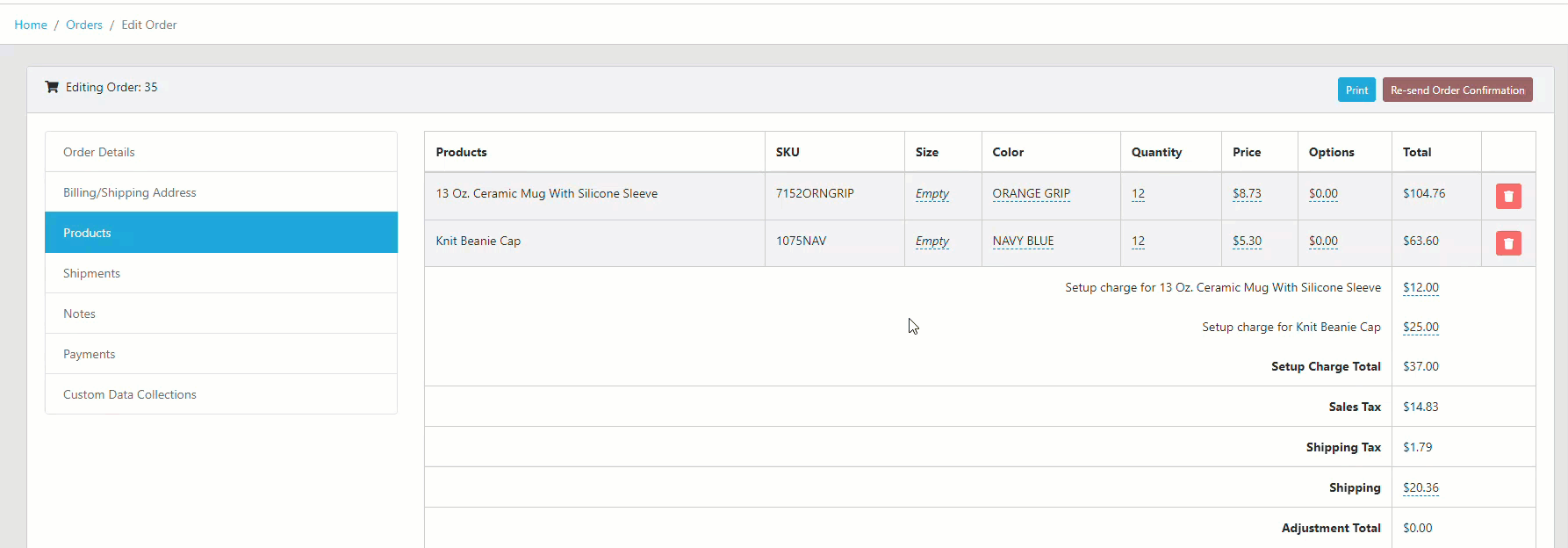Edit the NAVY BLUE color value

click(x=1023, y=241)
